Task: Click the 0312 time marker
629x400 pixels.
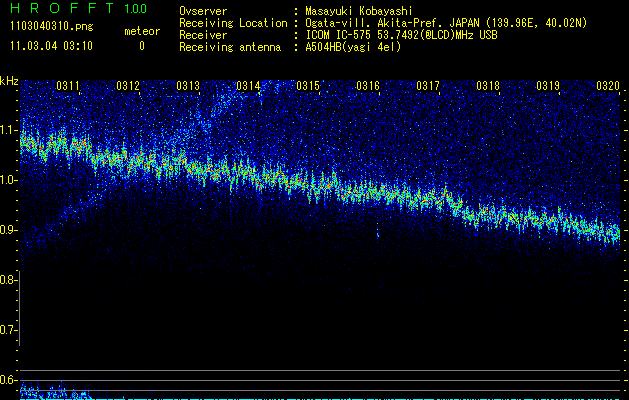Action: click(x=128, y=86)
